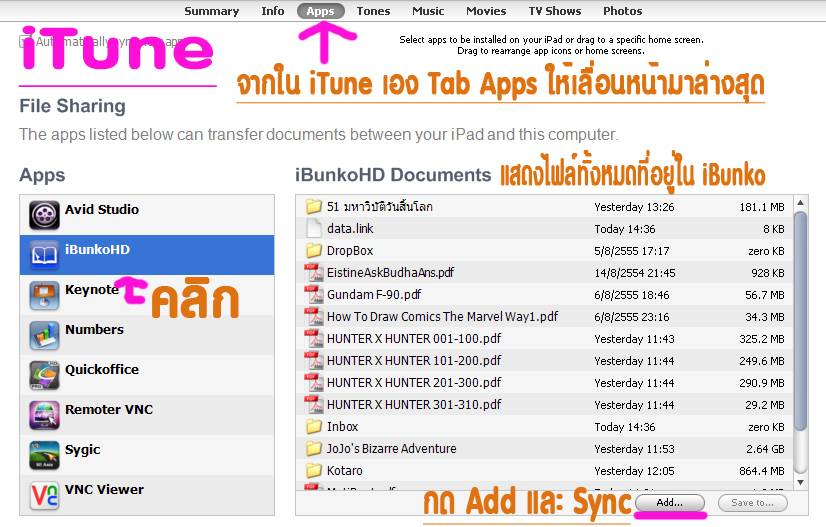Select iBunkoHD in the Apps list
This screenshot has width=826, height=527.
coord(147,255)
